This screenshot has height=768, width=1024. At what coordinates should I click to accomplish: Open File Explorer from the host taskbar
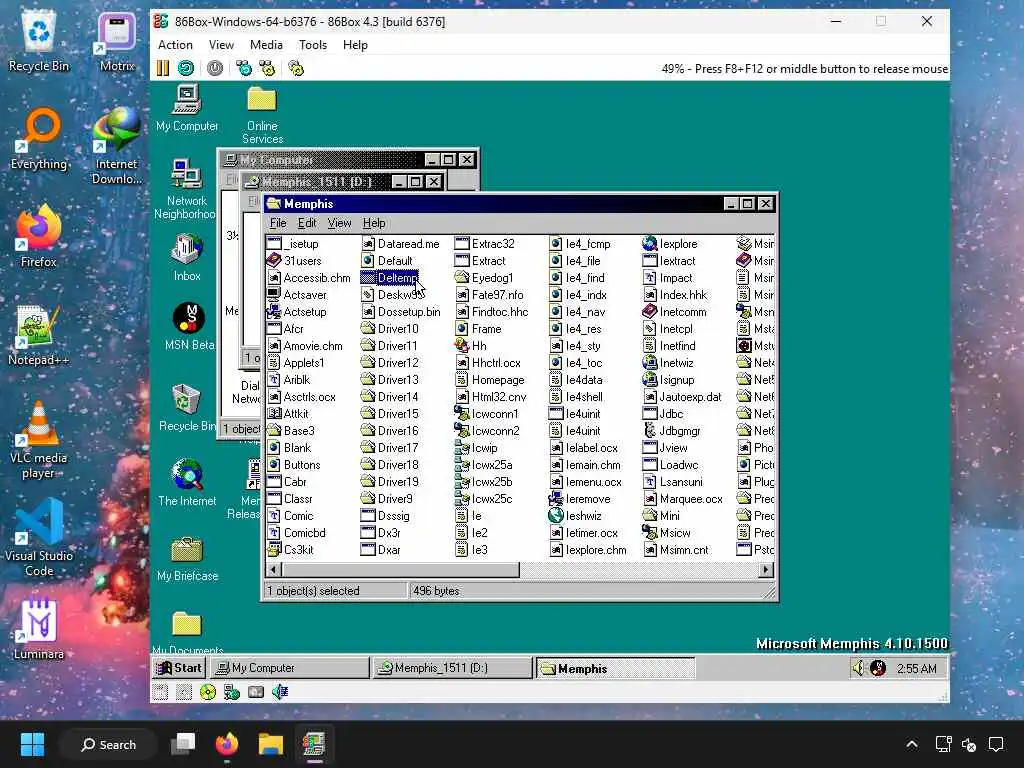270,744
